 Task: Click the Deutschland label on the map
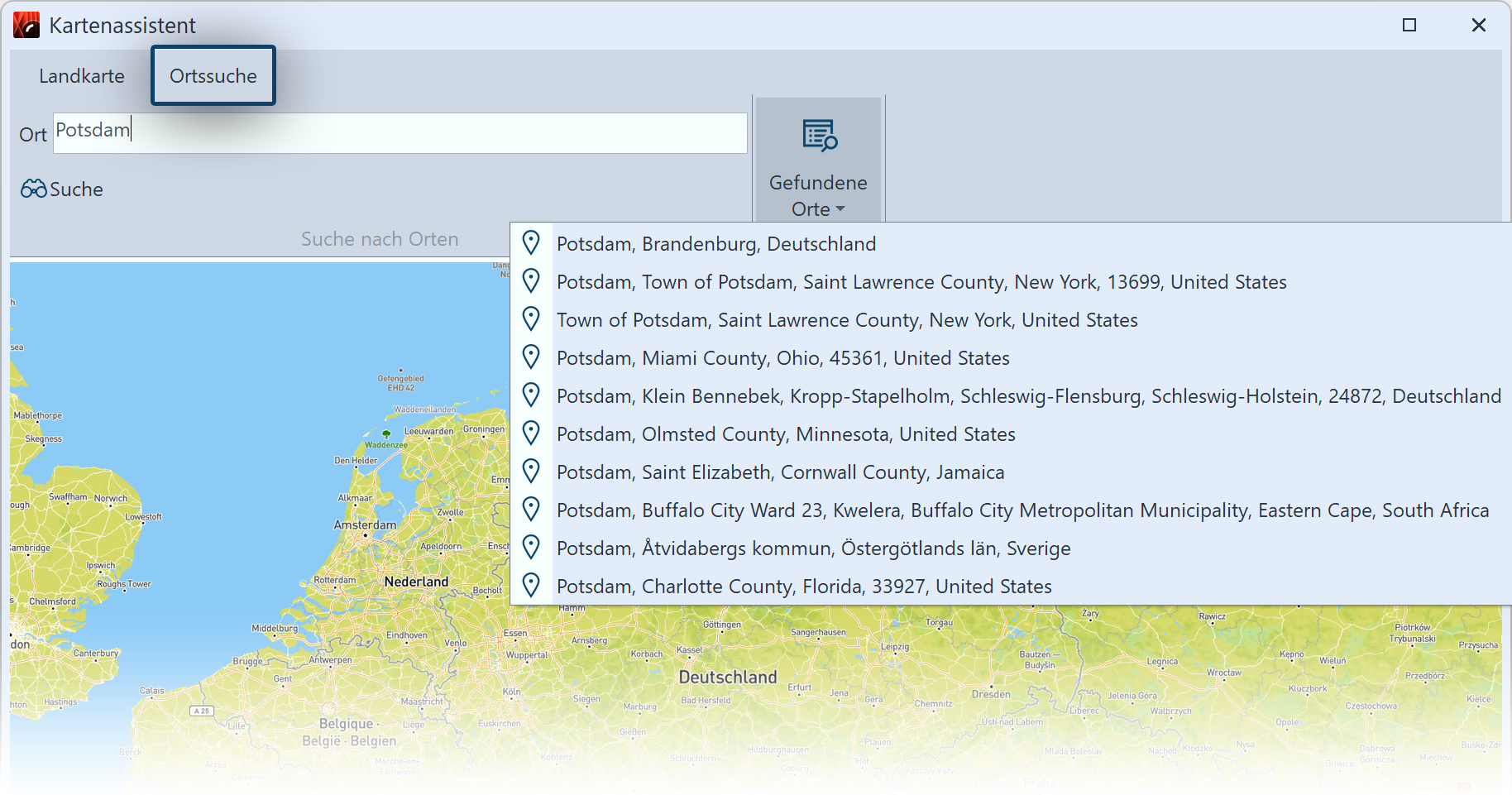(728, 677)
